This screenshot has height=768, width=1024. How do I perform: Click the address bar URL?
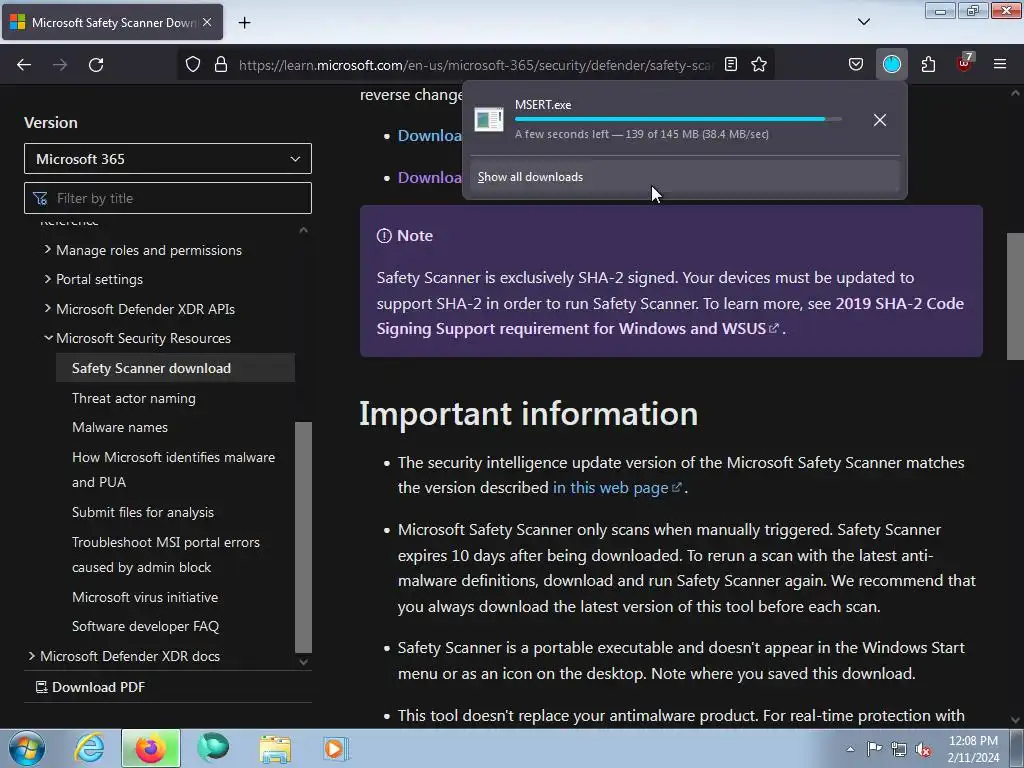pos(475,65)
